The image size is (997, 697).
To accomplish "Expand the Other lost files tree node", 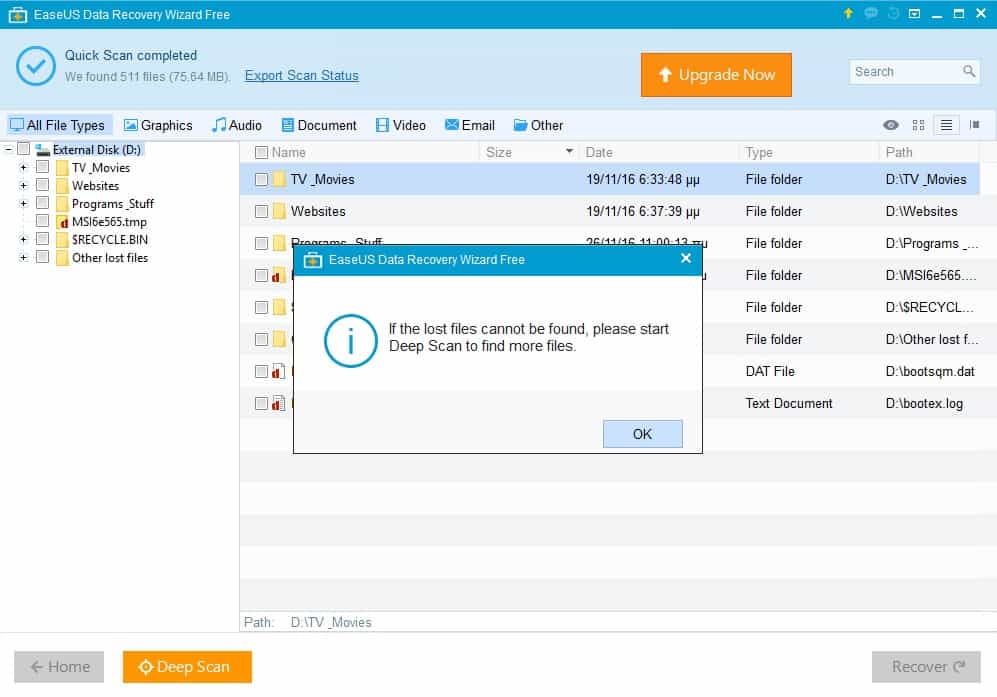I will click(24, 258).
